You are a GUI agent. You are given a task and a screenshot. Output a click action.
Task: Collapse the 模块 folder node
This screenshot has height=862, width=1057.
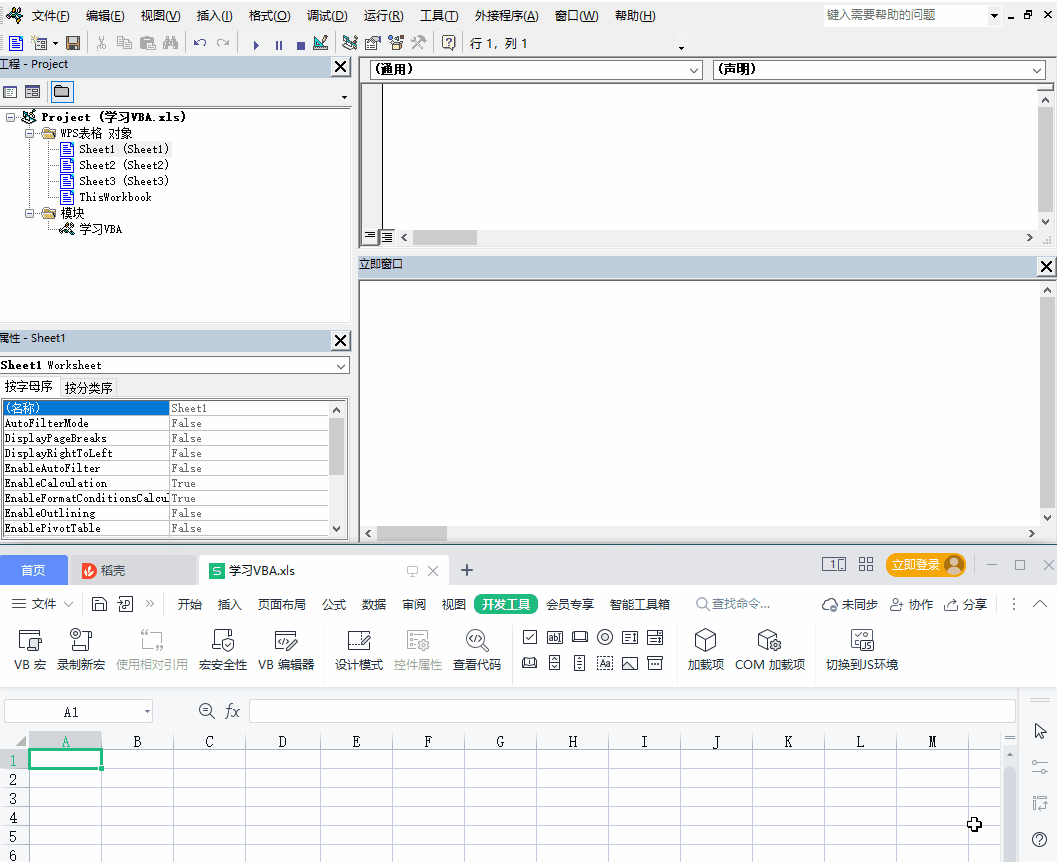(x=29, y=214)
